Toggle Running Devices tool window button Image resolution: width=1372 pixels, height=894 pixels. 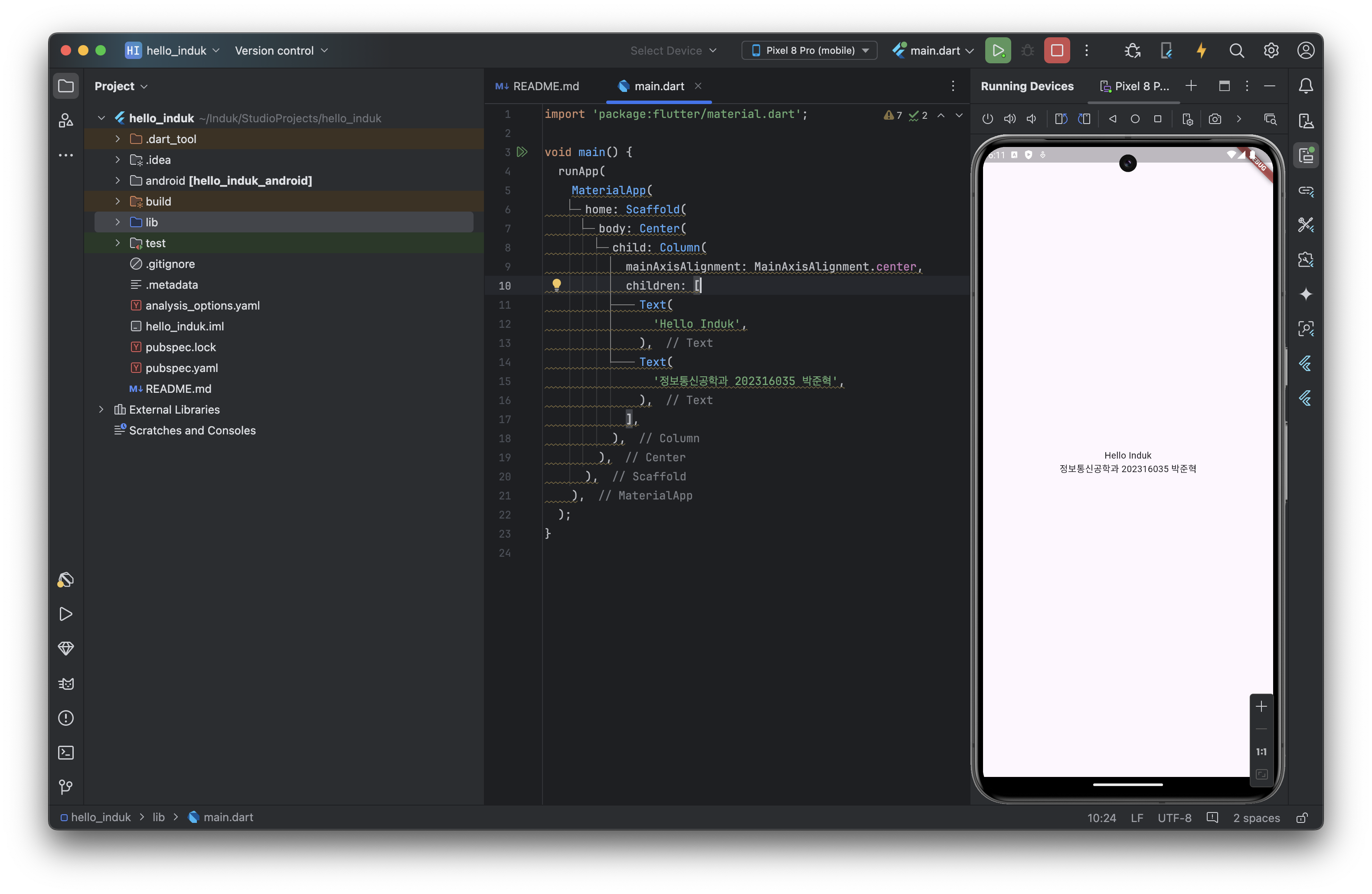(1306, 155)
